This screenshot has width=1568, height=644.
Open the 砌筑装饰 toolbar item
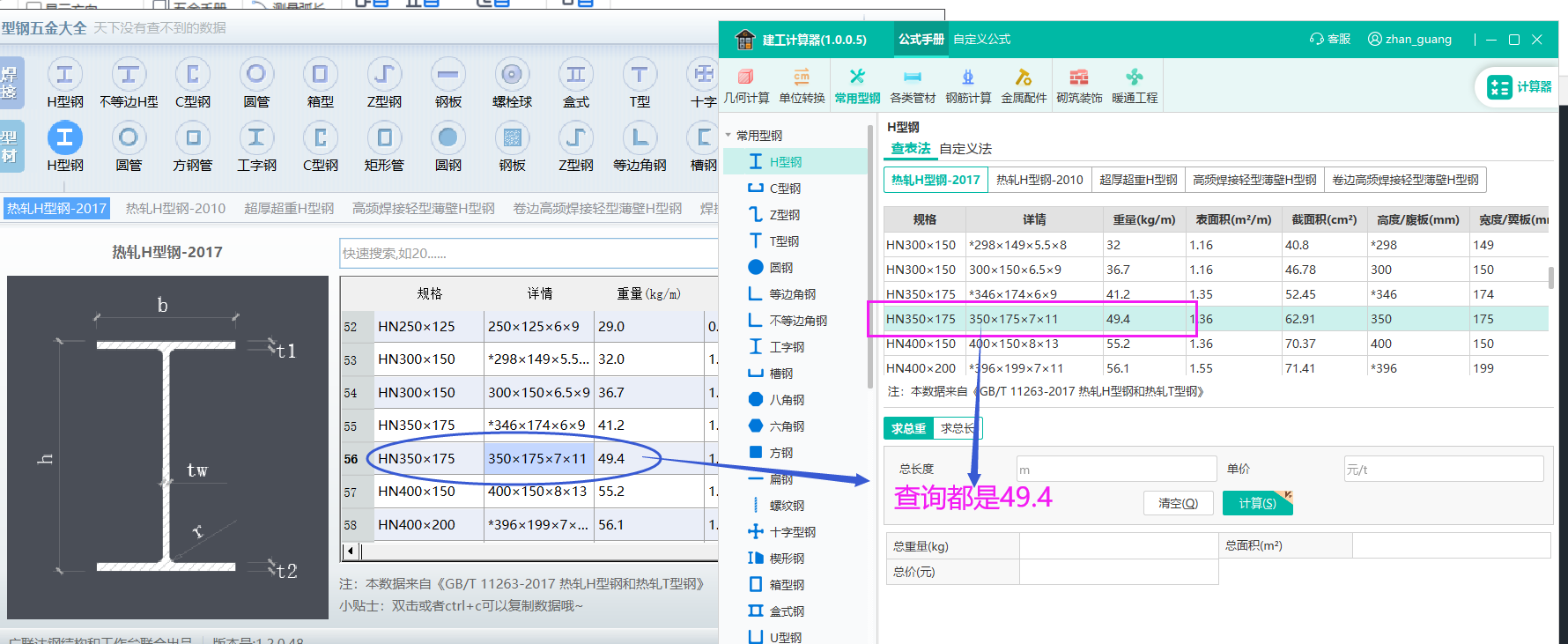pyautogui.click(x=1079, y=85)
